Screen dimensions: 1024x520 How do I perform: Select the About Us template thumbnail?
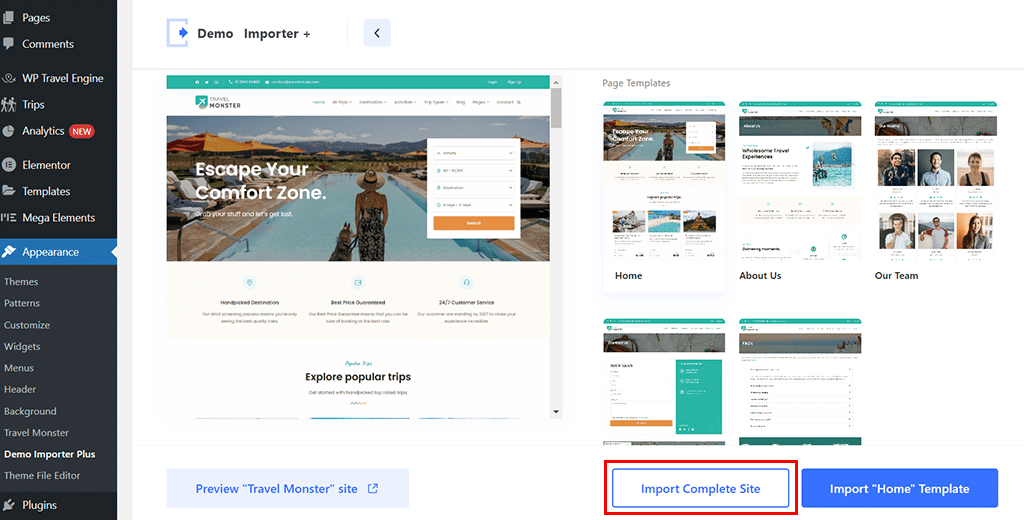800,181
